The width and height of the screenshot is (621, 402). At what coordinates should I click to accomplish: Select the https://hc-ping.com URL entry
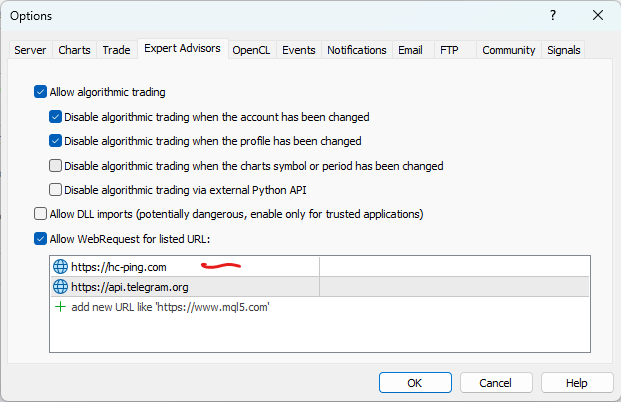pos(118,267)
